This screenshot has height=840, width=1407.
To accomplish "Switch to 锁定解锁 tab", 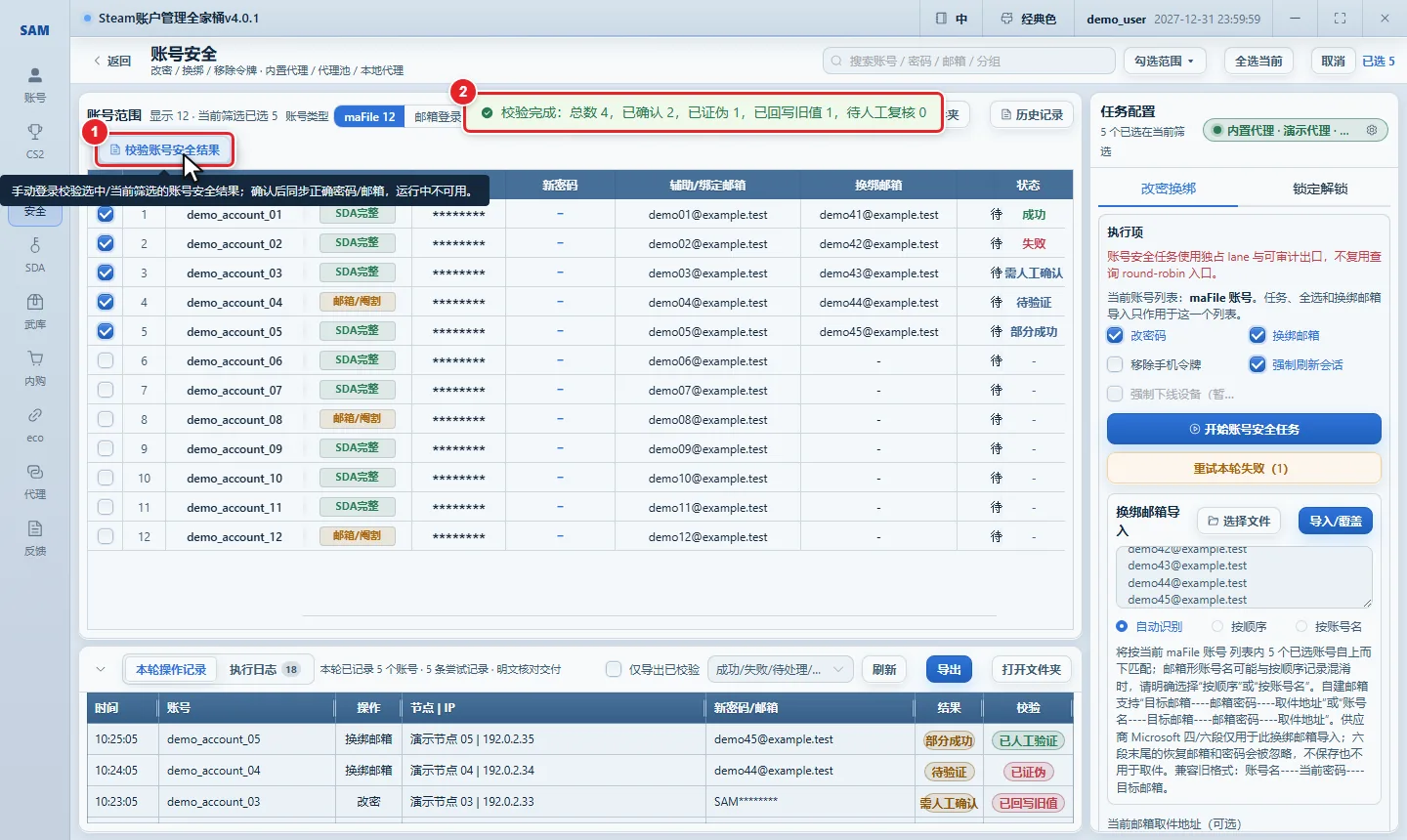I will pos(1320,189).
